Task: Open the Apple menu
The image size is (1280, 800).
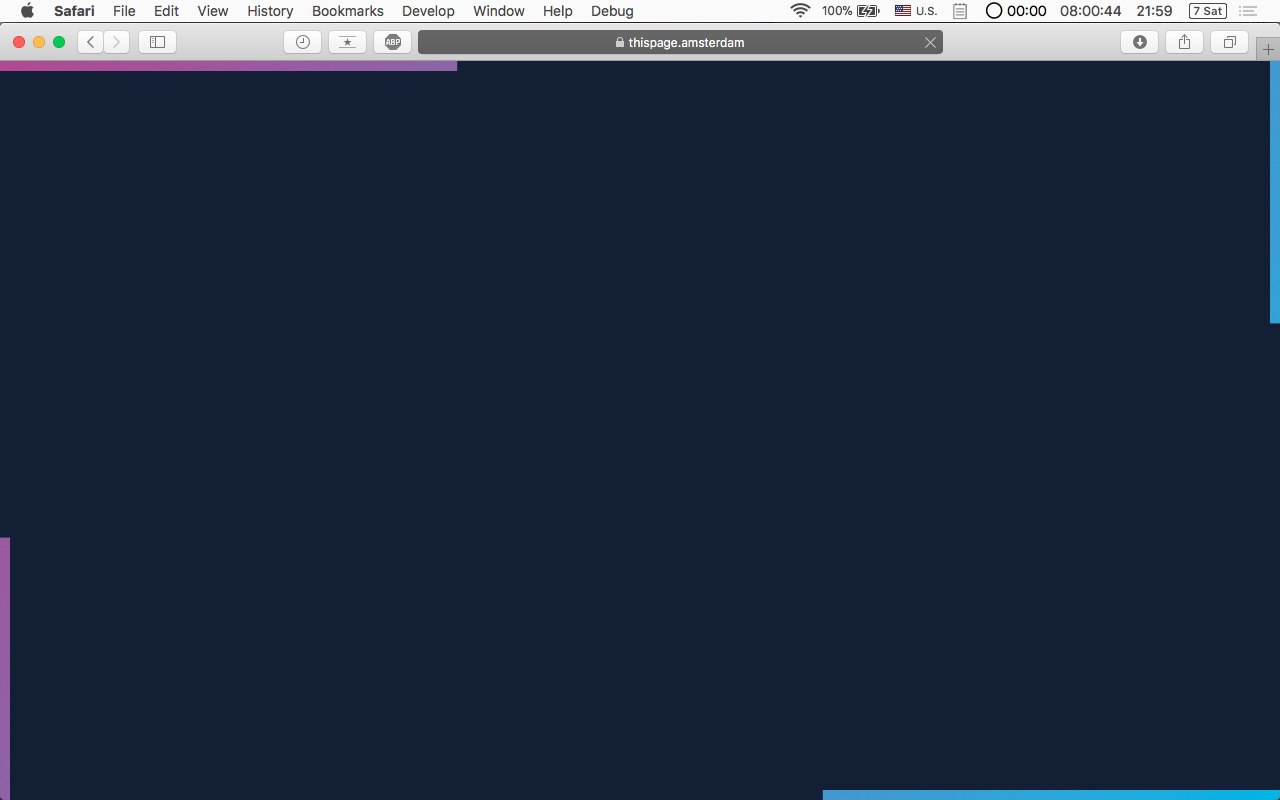Action: (27, 11)
